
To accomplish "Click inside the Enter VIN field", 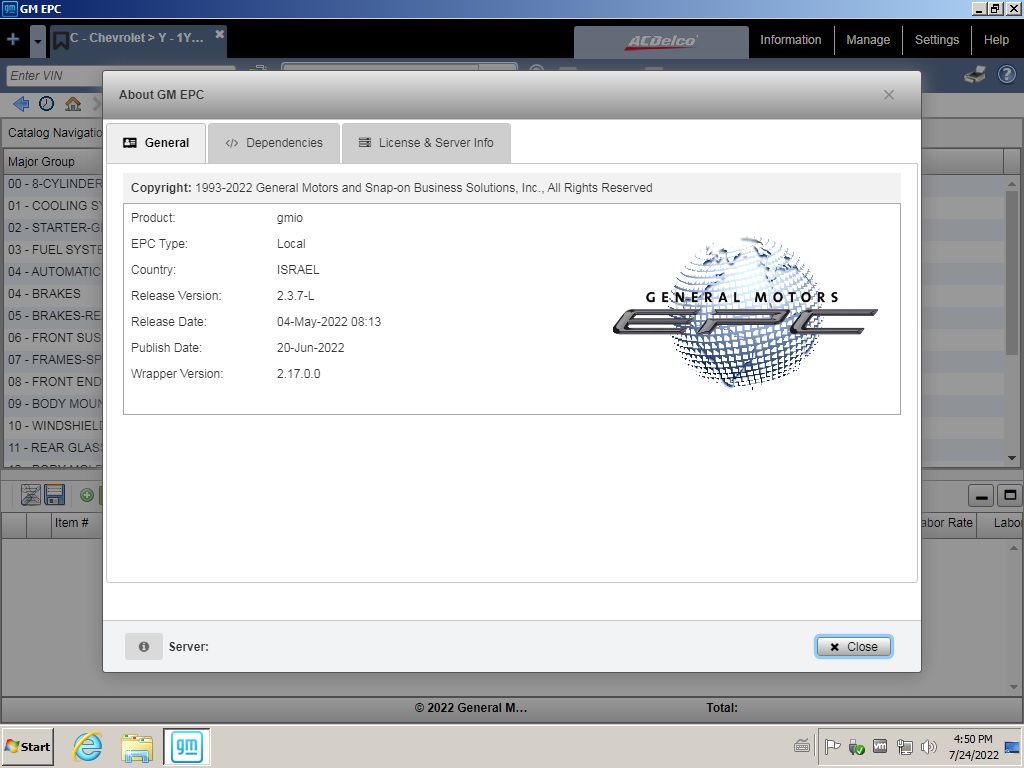I will (60, 75).
